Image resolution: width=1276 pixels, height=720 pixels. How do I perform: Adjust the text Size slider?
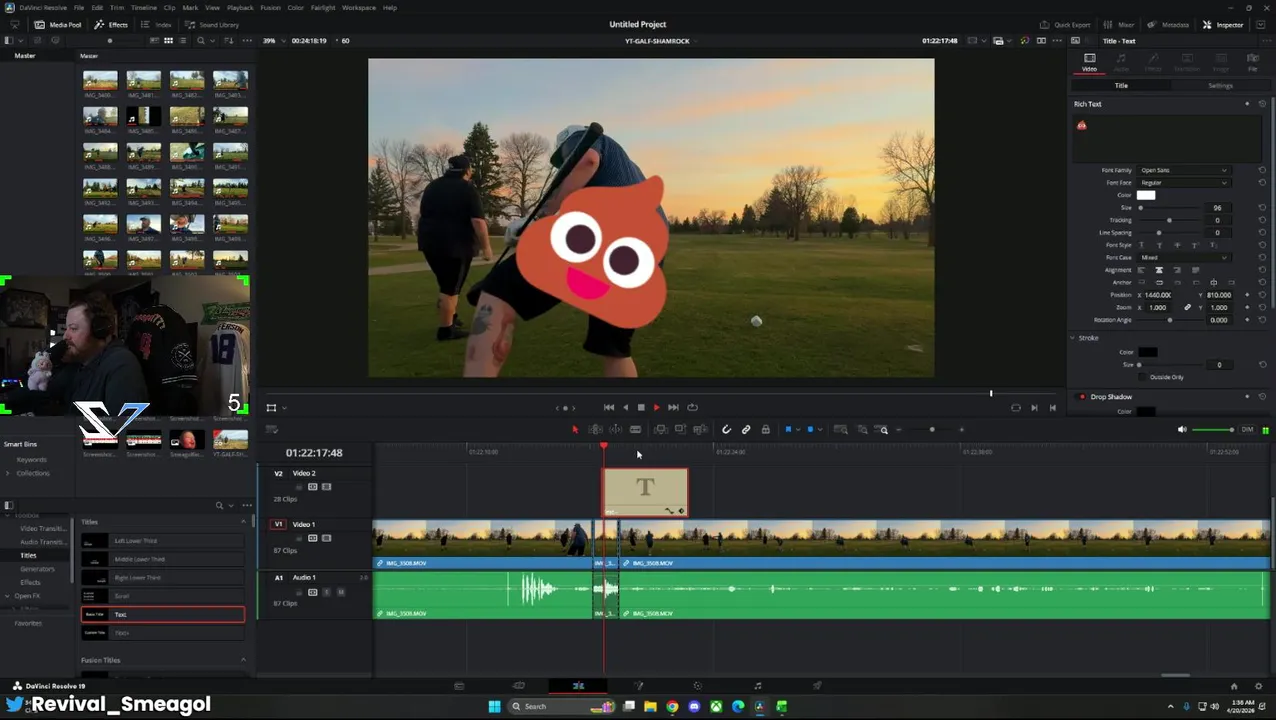pos(1168,208)
